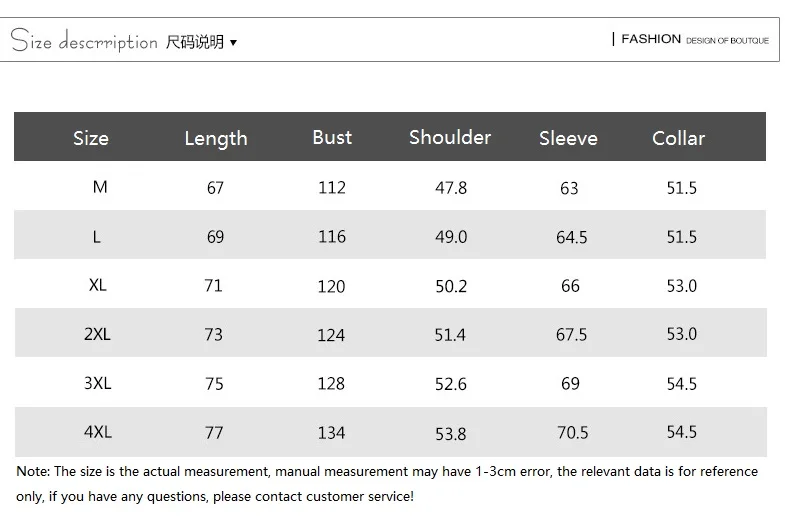Select the L size row label
785x527 pixels.
click(97, 236)
